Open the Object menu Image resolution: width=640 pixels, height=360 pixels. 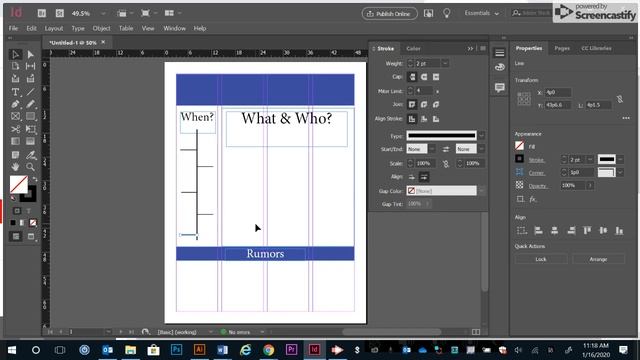(x=101, y=28)
